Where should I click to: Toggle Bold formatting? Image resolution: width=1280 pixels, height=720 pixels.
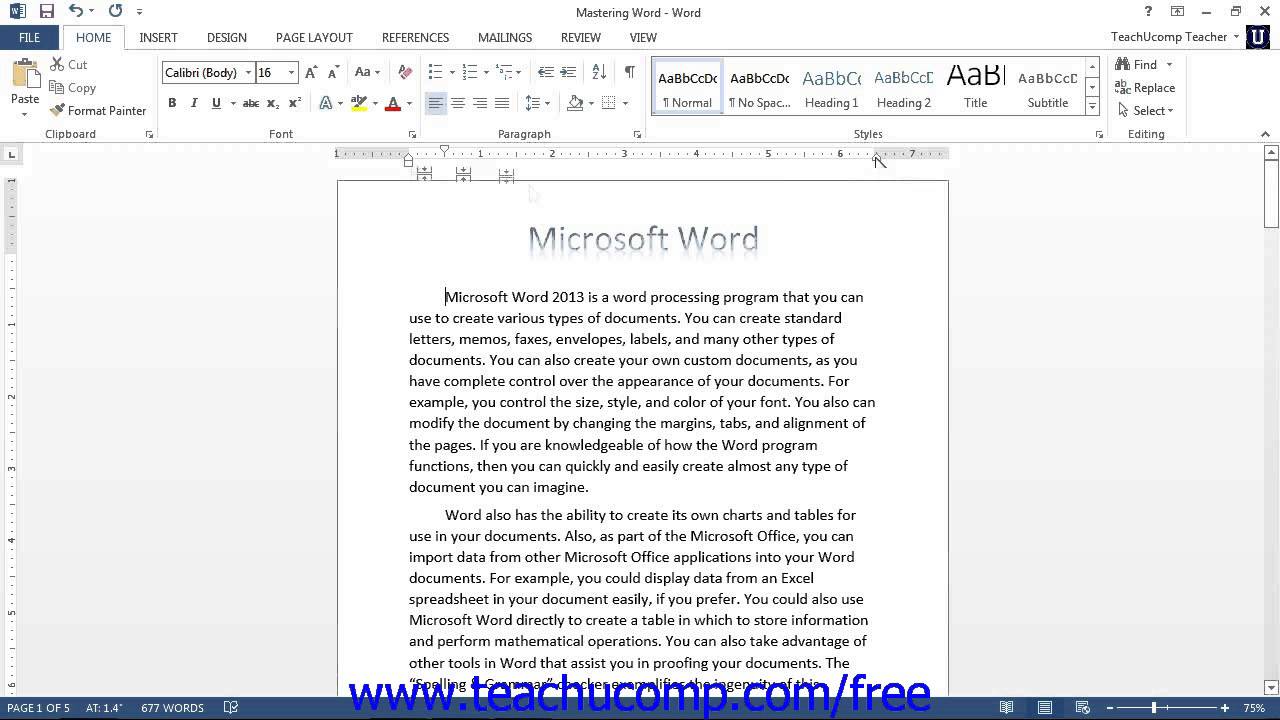[x=172, y=103]
